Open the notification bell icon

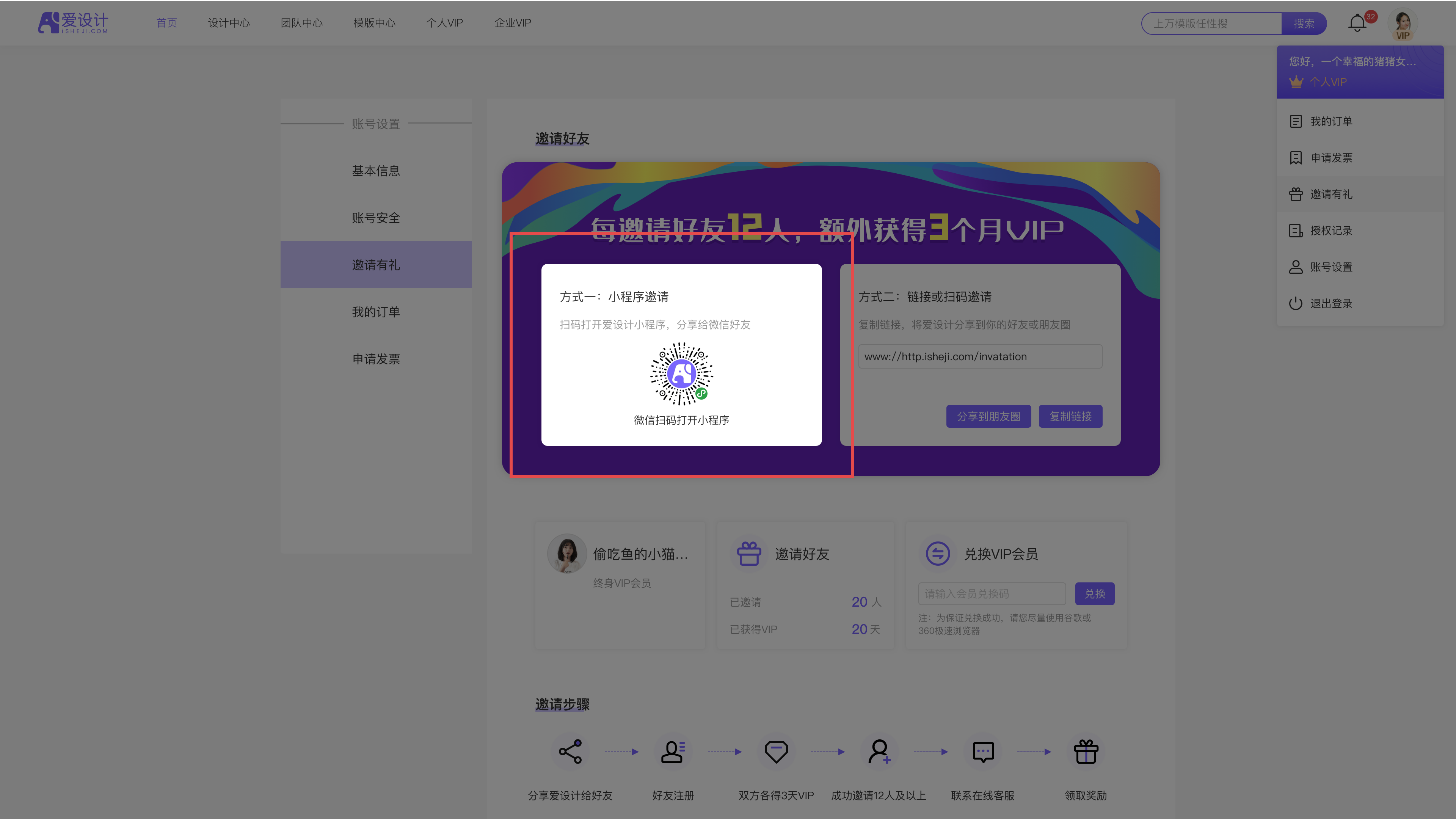1357,24
